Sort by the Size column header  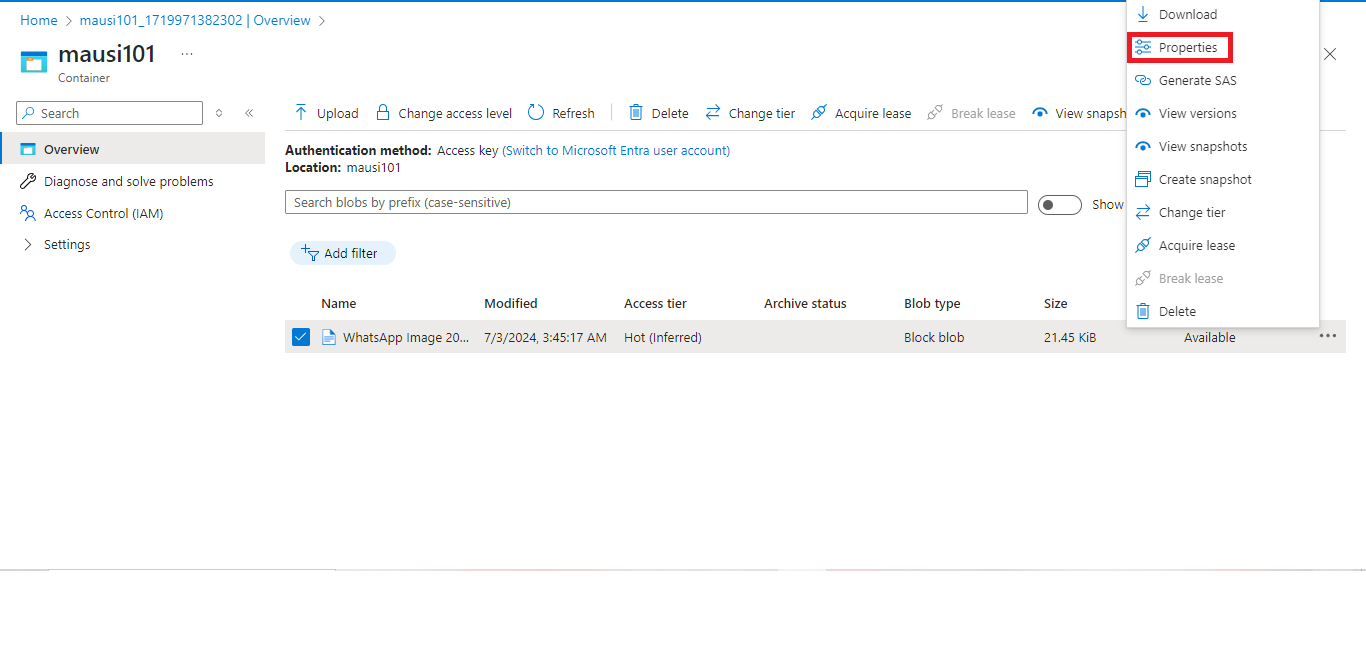1056,303
